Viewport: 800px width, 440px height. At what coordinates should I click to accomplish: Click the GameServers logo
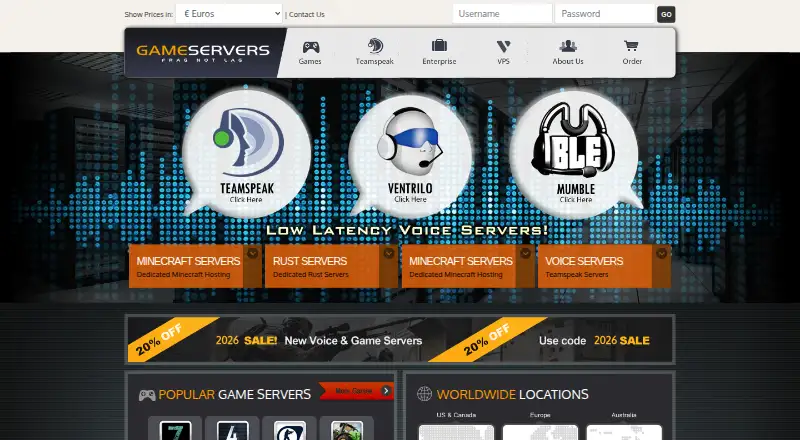(203, 53)
